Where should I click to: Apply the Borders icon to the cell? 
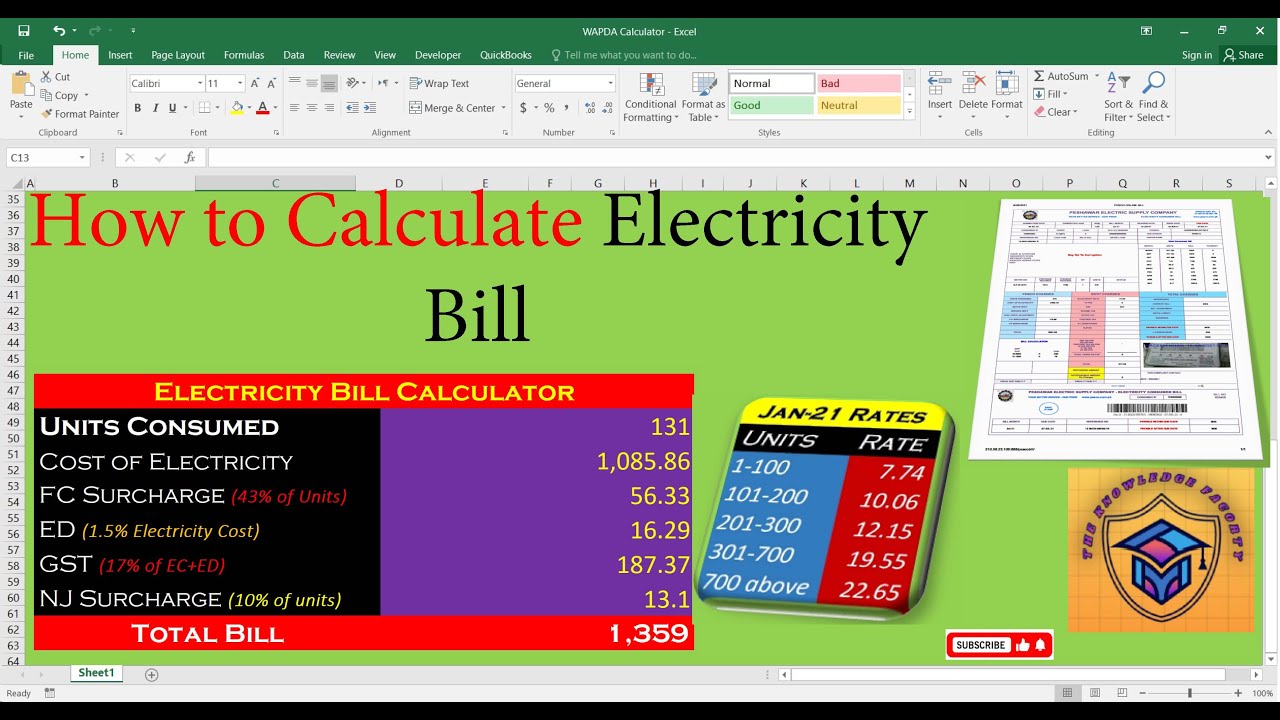[x=204, y=108]
